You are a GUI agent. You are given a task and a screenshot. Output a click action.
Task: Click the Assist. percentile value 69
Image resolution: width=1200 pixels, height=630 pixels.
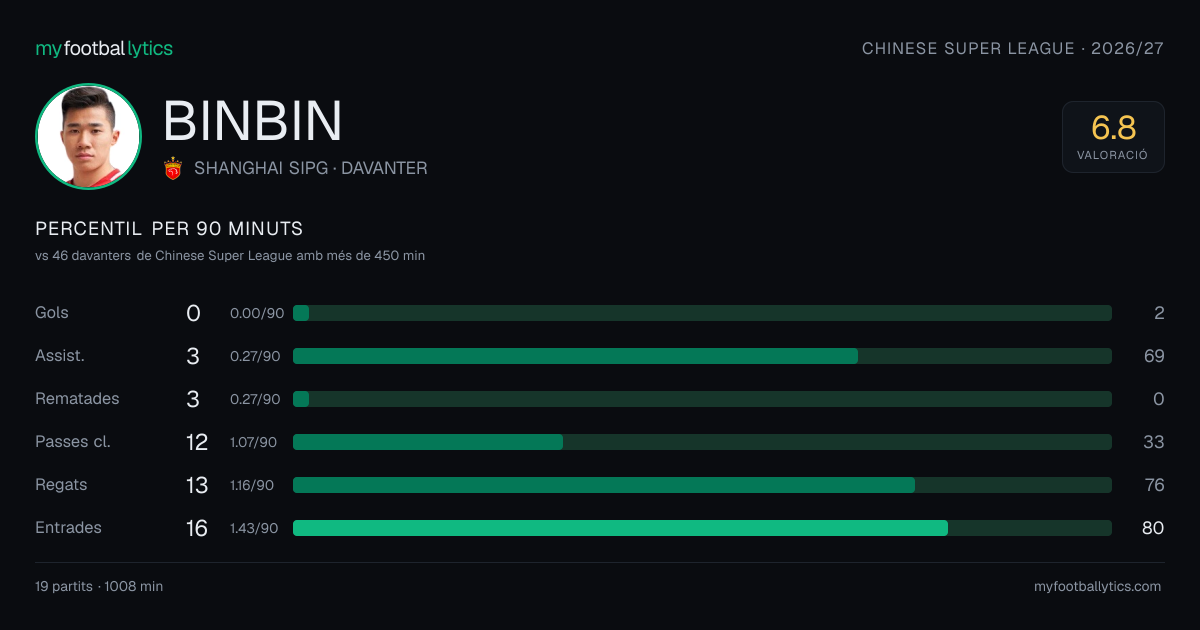click(1154, 356)
